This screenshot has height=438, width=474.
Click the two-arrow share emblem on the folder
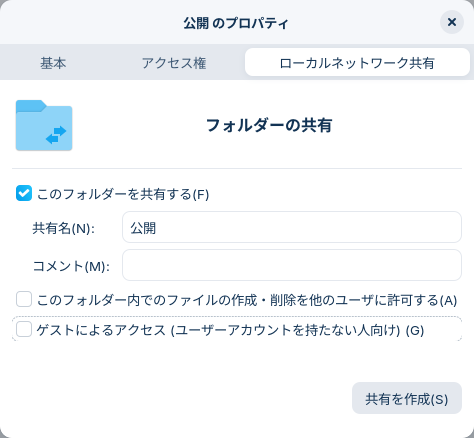click(x=56, y=135)
